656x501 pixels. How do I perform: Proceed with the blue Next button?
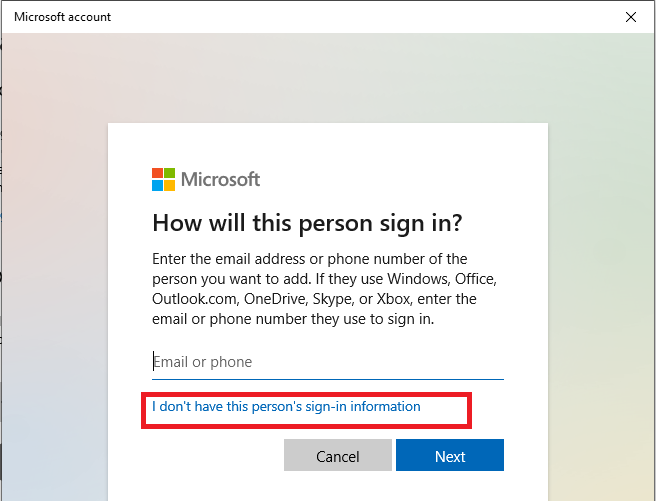pyautogui.click(x=449, y=456)
